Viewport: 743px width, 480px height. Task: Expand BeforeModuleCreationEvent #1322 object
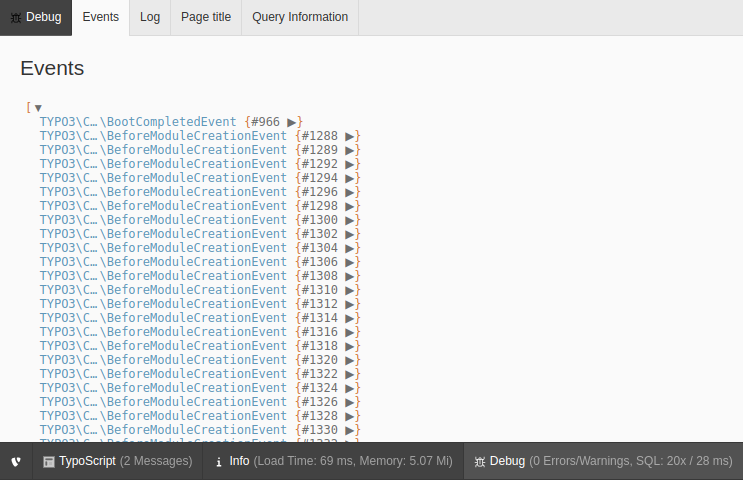(x=350, y=374)
